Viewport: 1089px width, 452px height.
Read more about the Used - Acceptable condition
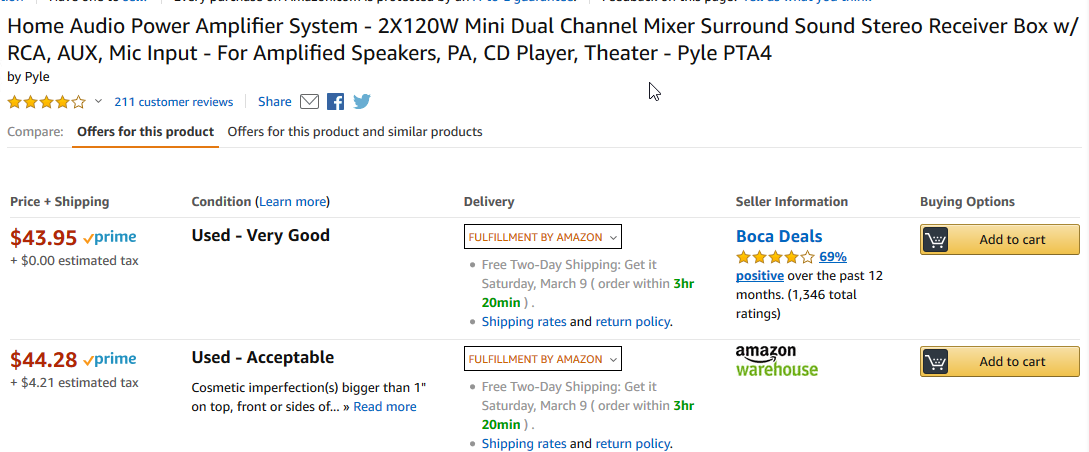tap(385, 407)
